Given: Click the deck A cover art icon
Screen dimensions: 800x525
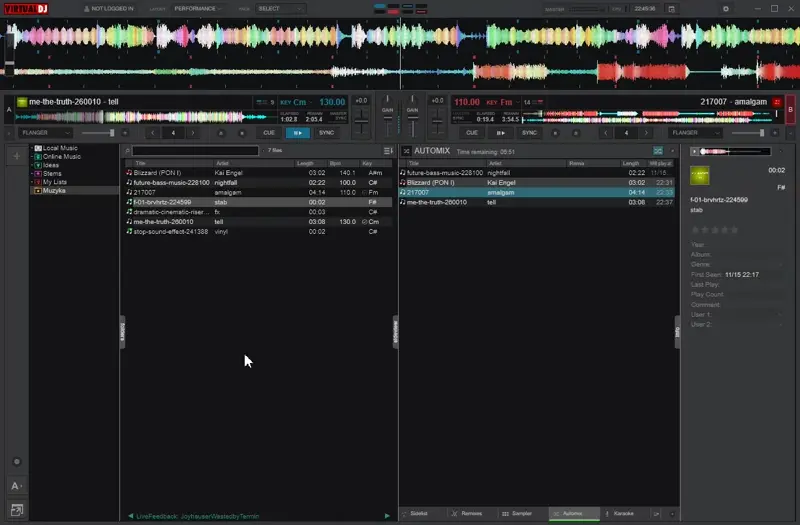Looking at the screenshot, I should [x=22, y=102].
